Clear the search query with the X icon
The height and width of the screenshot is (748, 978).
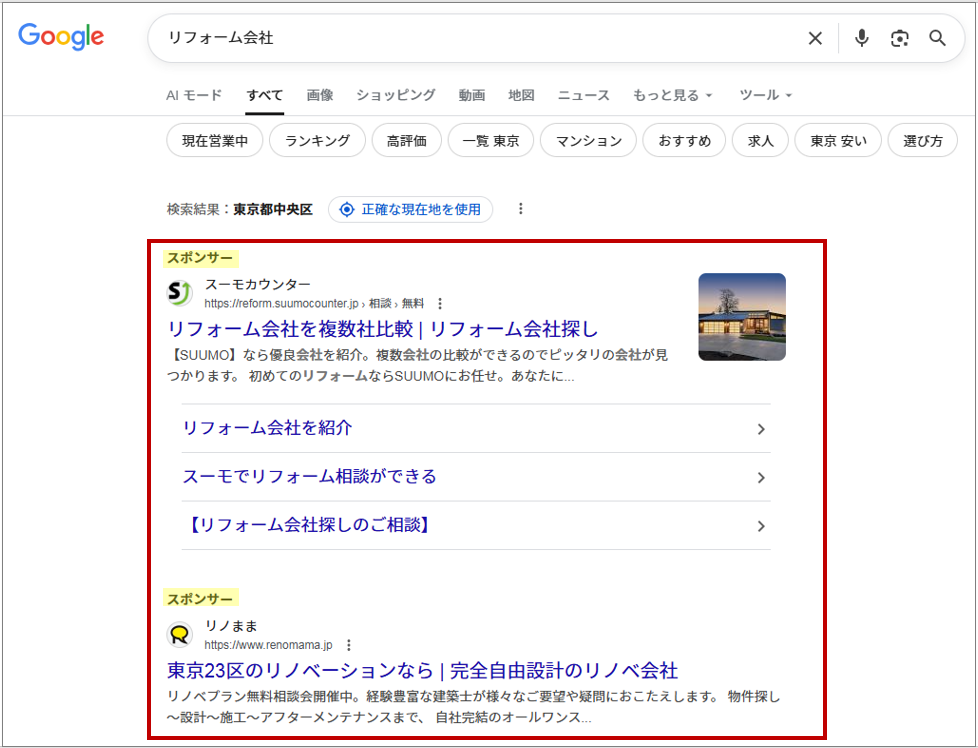[x=815, y=38]
